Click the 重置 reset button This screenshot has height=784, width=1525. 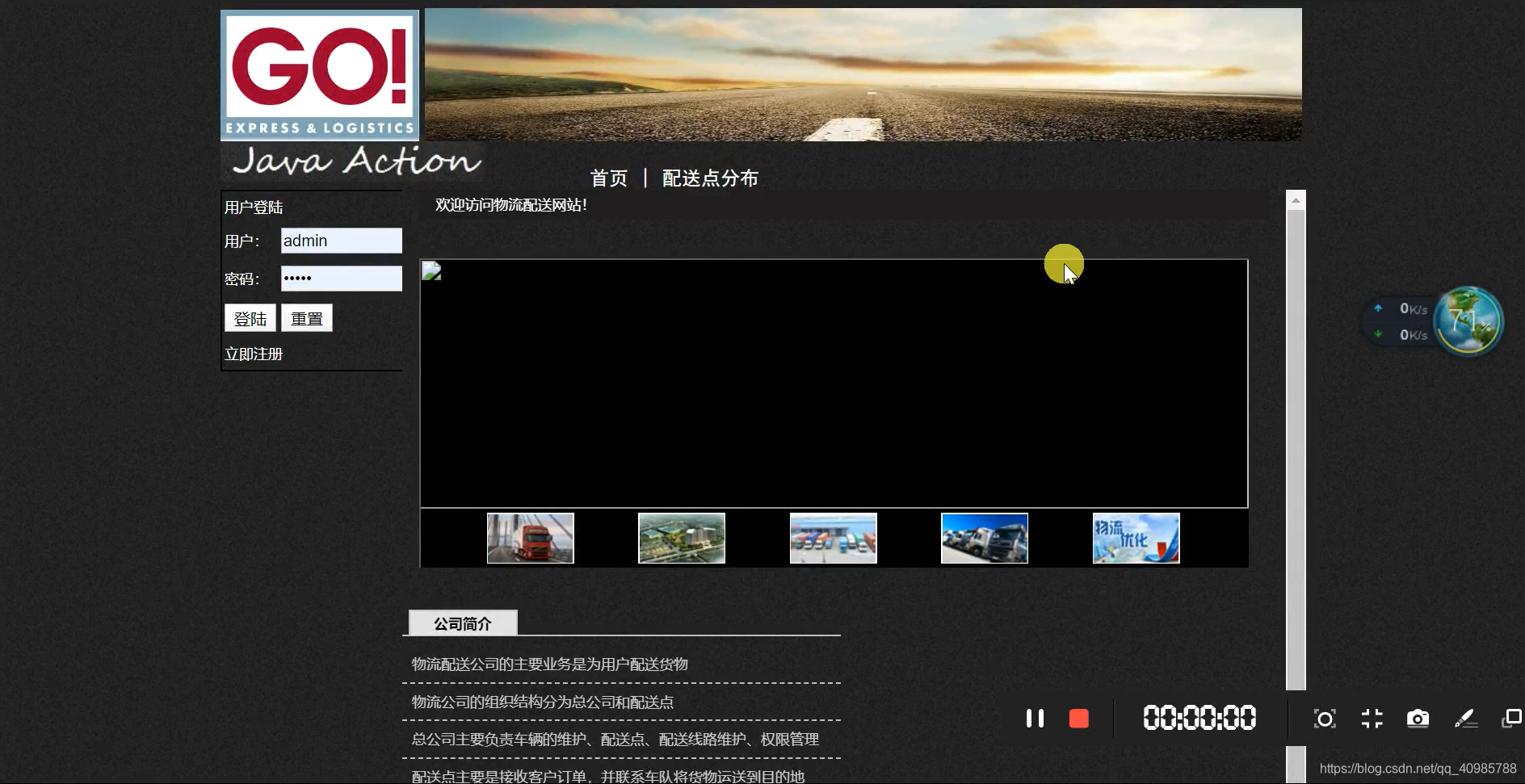coord(306,318)
